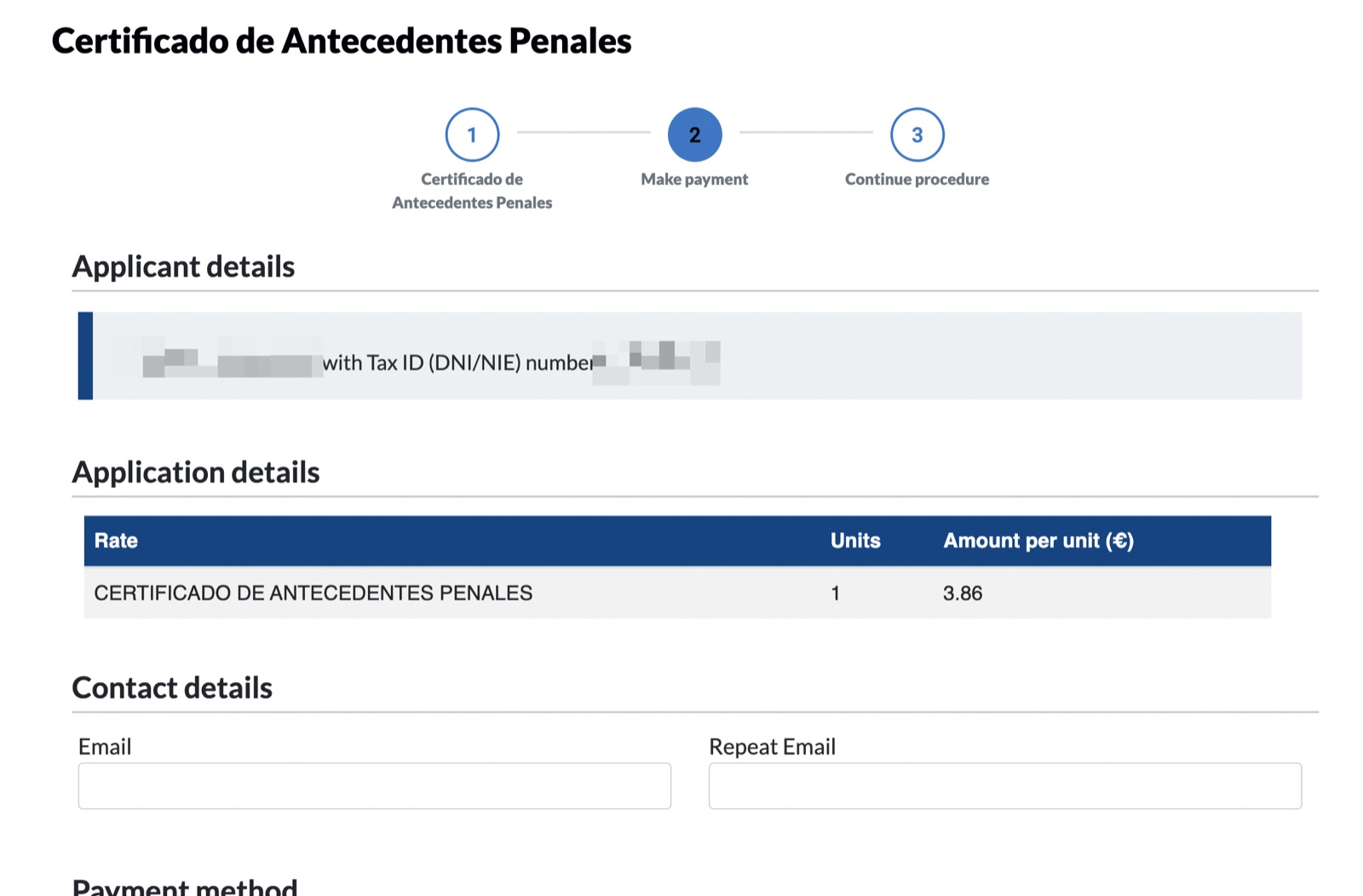
Task: Click the 'Applicant details' heading
Action: (x=183, y=267)
